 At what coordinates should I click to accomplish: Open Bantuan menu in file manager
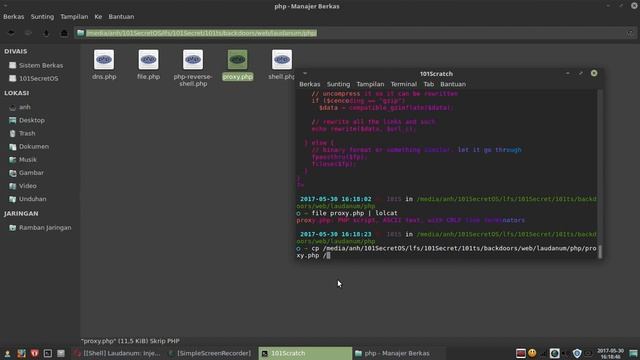click(x=121, y=17)
